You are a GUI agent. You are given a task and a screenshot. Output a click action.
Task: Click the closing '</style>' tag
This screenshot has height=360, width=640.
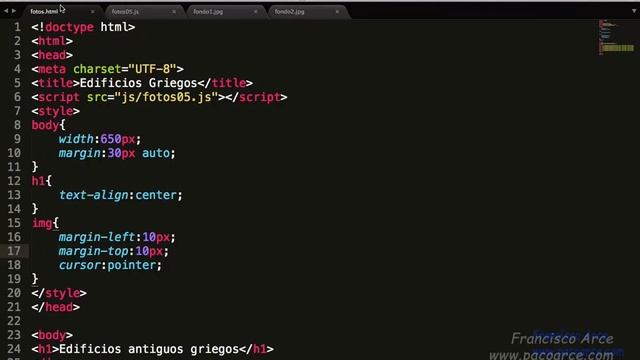(x=59, y=293)
